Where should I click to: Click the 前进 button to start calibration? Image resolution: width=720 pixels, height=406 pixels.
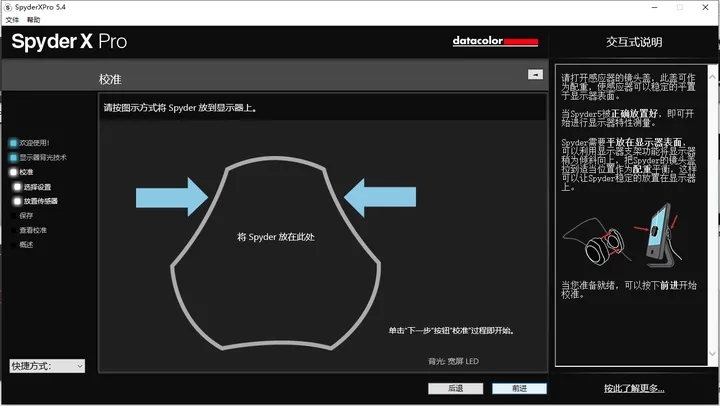[519, 389]
